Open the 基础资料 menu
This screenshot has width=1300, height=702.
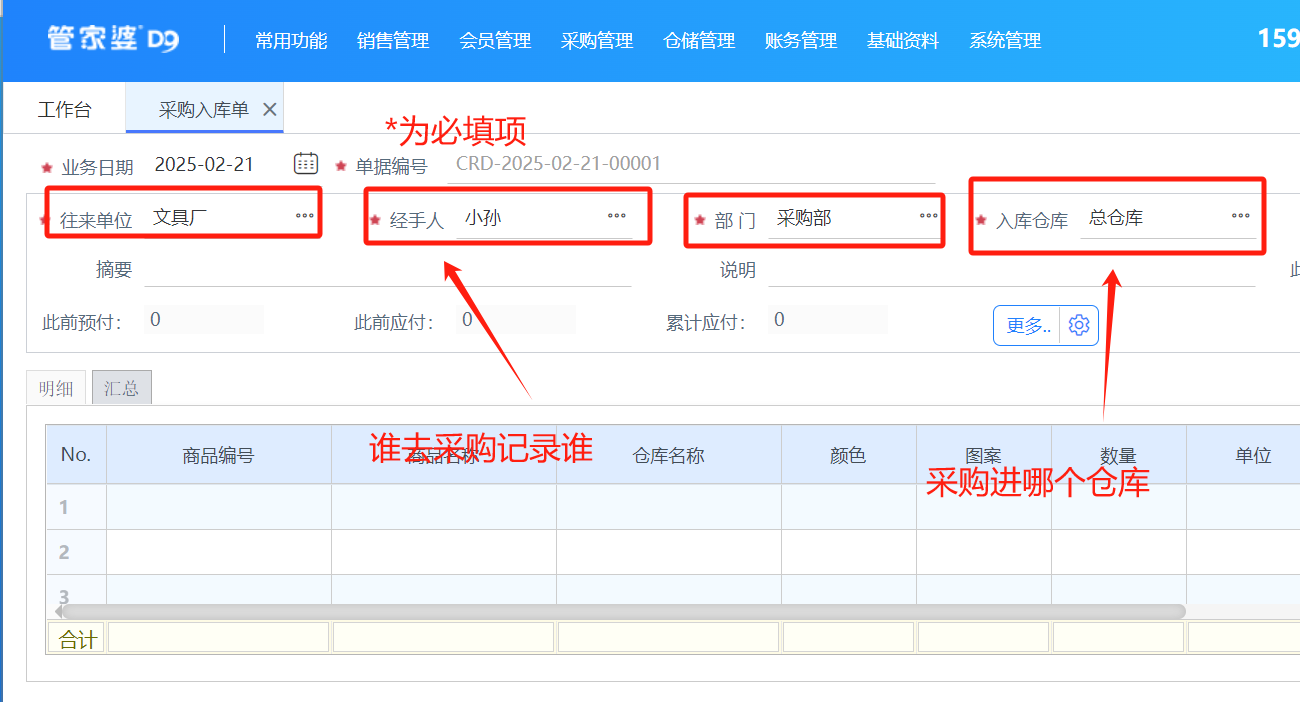903,41
